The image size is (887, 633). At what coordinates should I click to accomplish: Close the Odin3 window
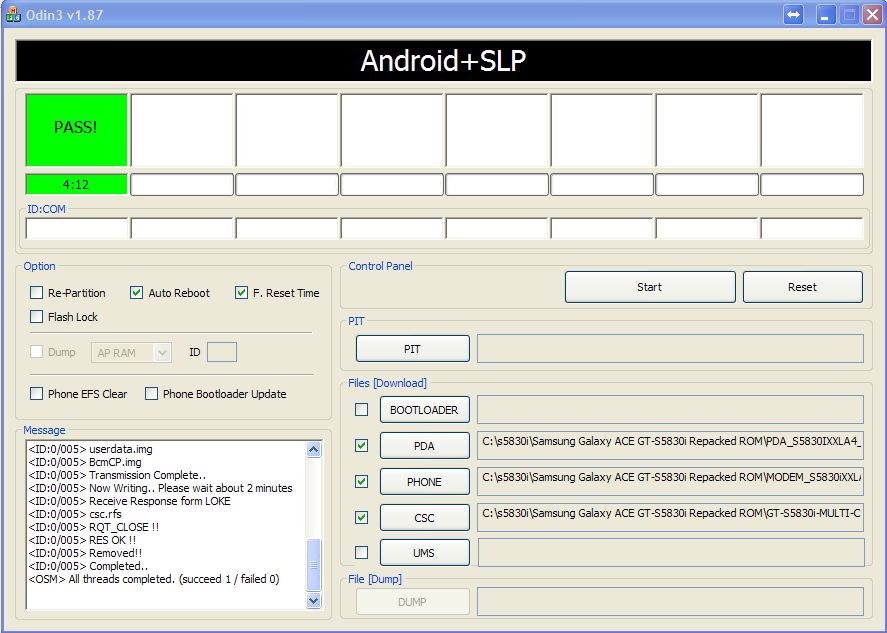pyautogui.click(x=872, y=15)
